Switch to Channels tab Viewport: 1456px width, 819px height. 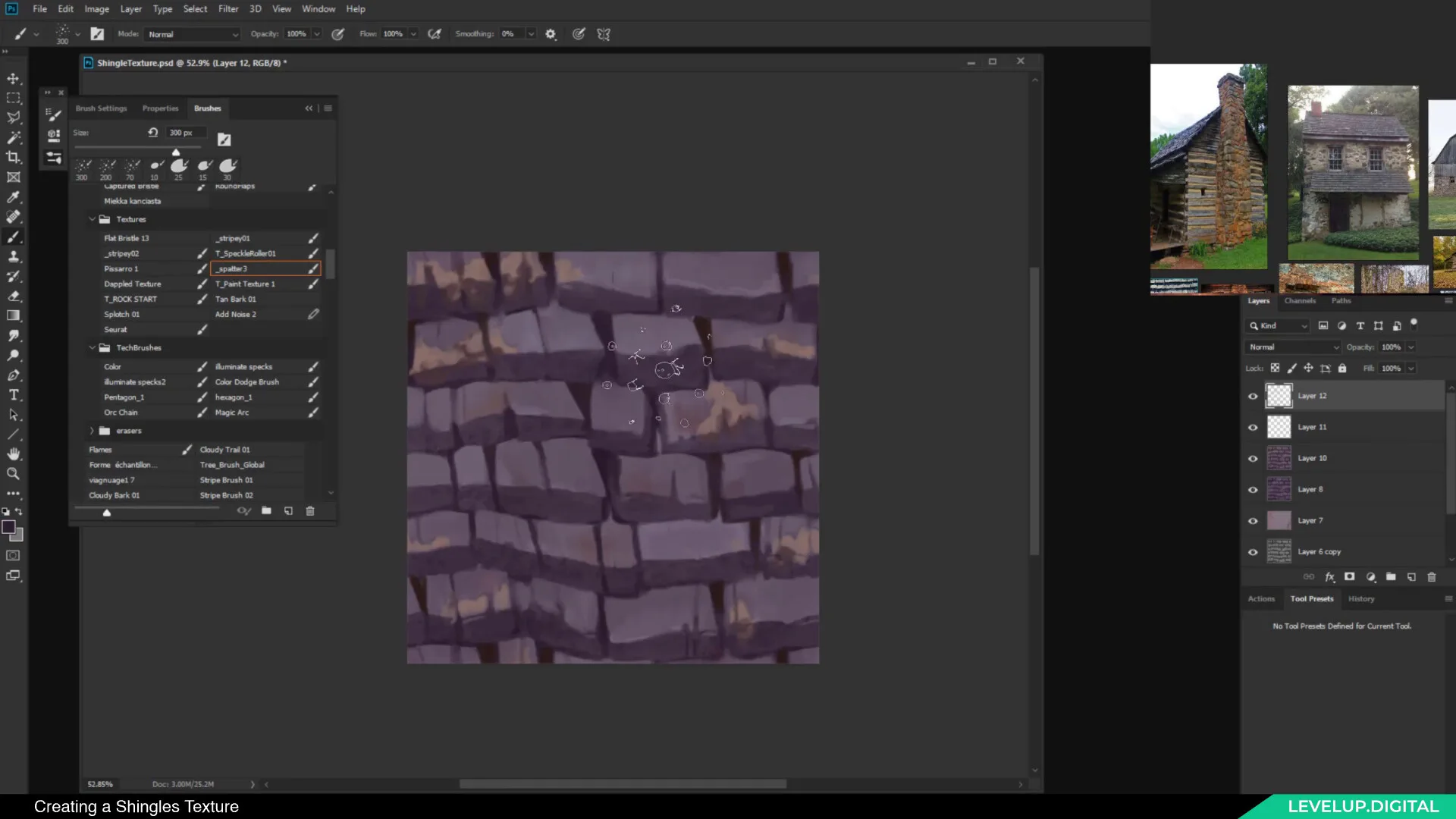[1300, 301]
